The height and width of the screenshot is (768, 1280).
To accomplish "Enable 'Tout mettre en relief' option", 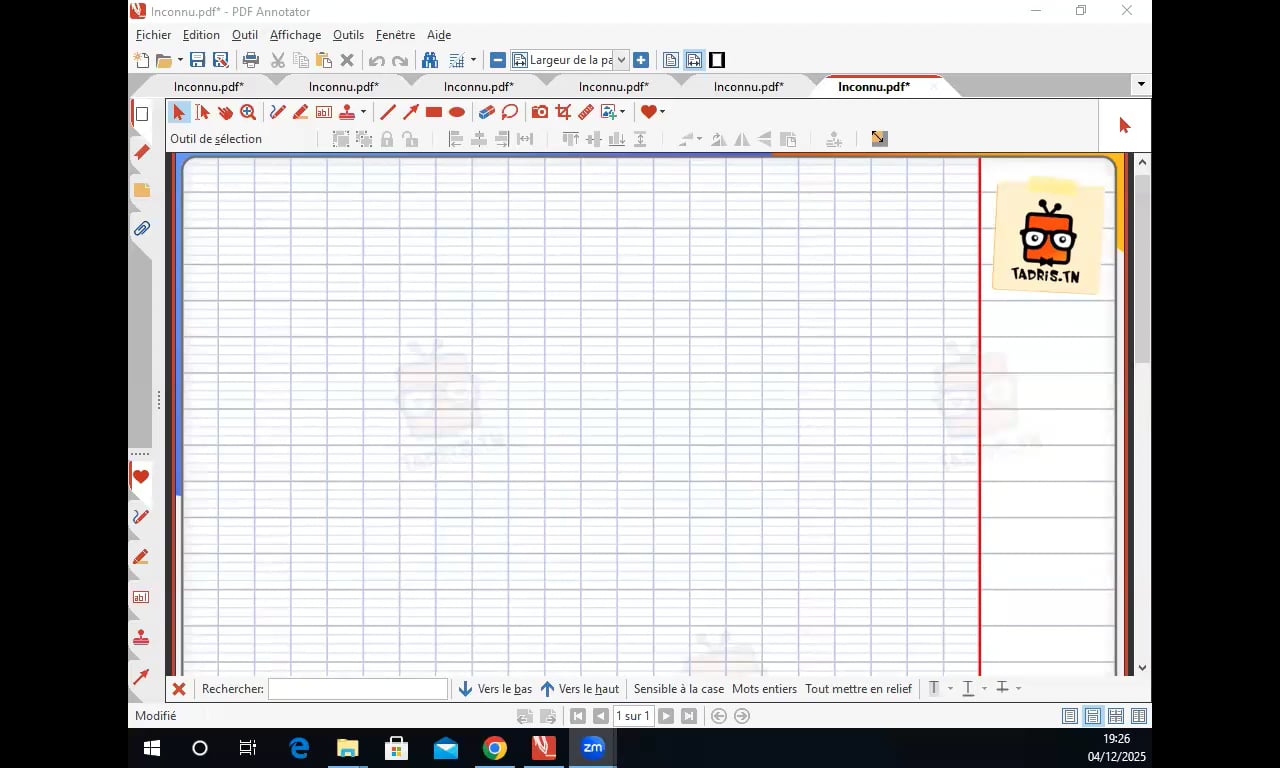I will tap(858, 689).
